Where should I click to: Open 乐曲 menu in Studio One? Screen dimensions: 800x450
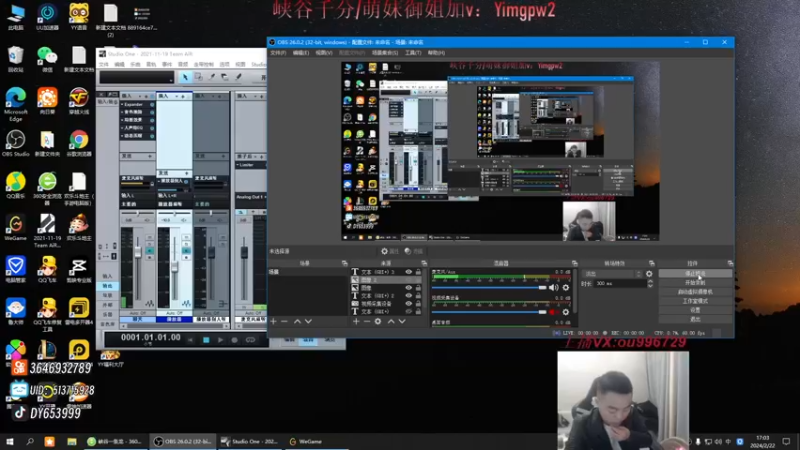pyautogui.click(x=135, y=64)
